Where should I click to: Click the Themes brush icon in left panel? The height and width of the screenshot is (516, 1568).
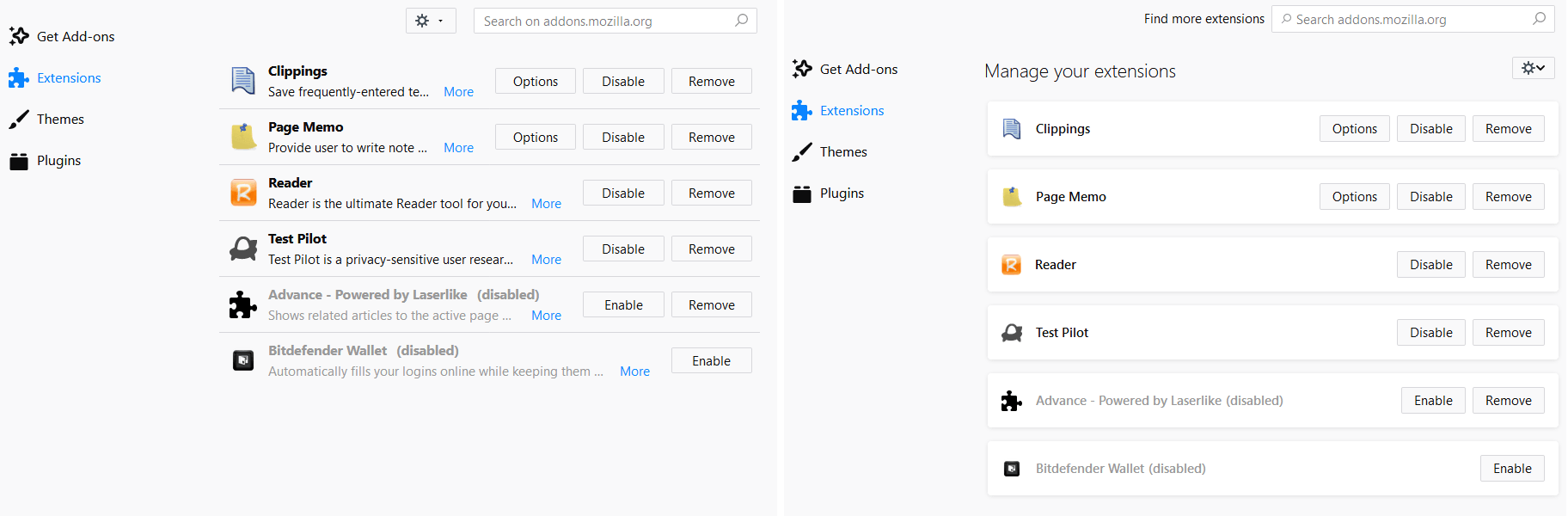pos(19,120)
